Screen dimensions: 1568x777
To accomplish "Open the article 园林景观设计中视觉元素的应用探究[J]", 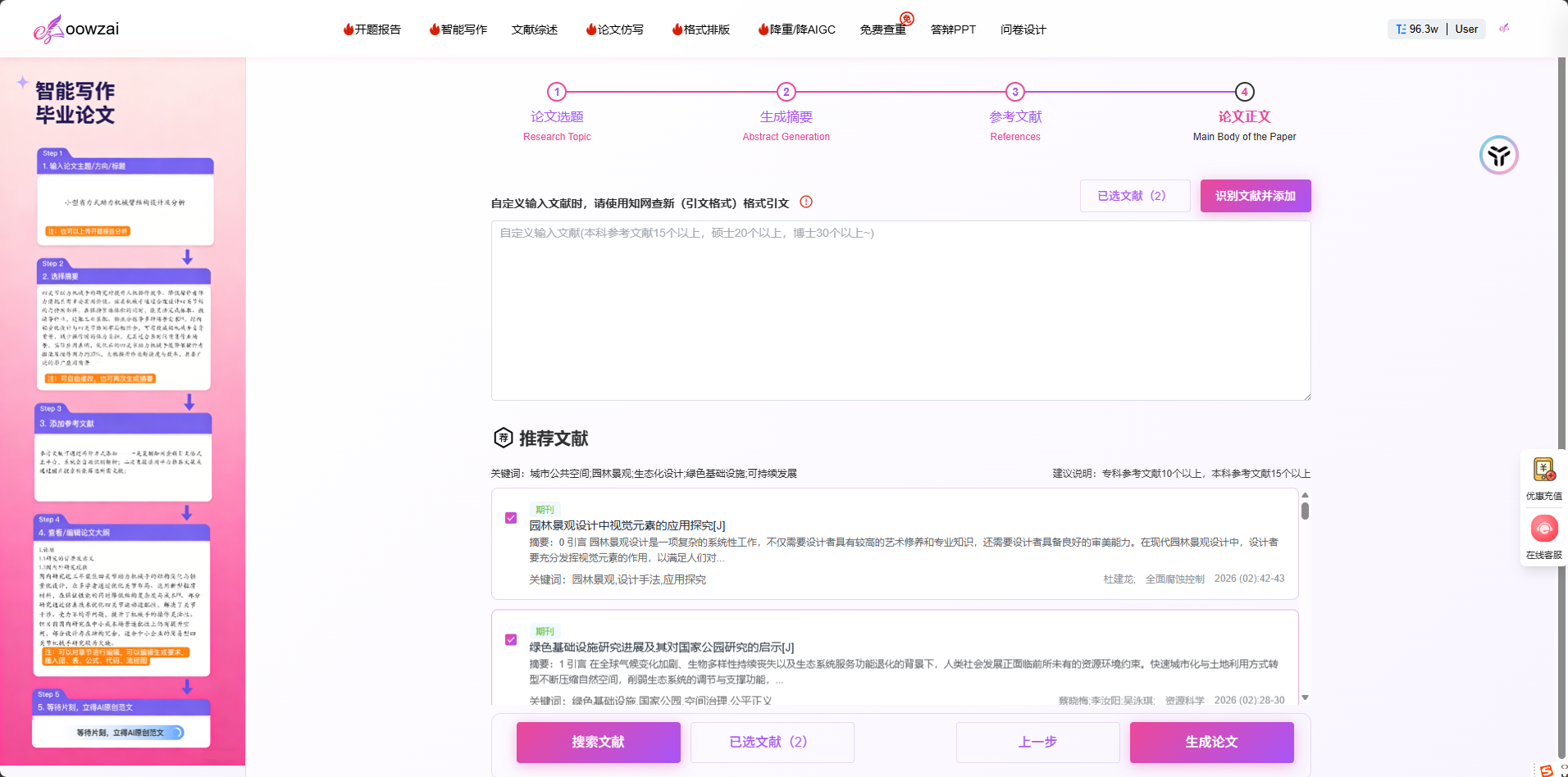I will (x=627, y=525).
